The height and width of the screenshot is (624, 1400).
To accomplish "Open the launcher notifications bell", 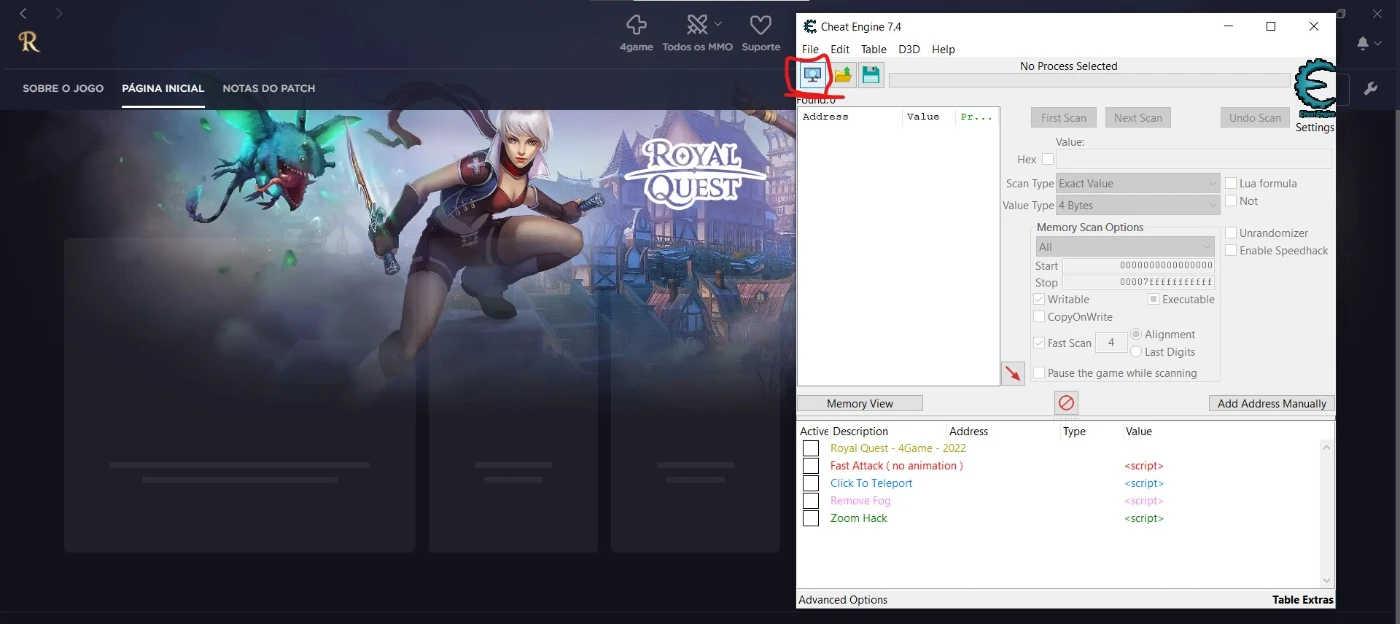I will (x=1363, y=43).
